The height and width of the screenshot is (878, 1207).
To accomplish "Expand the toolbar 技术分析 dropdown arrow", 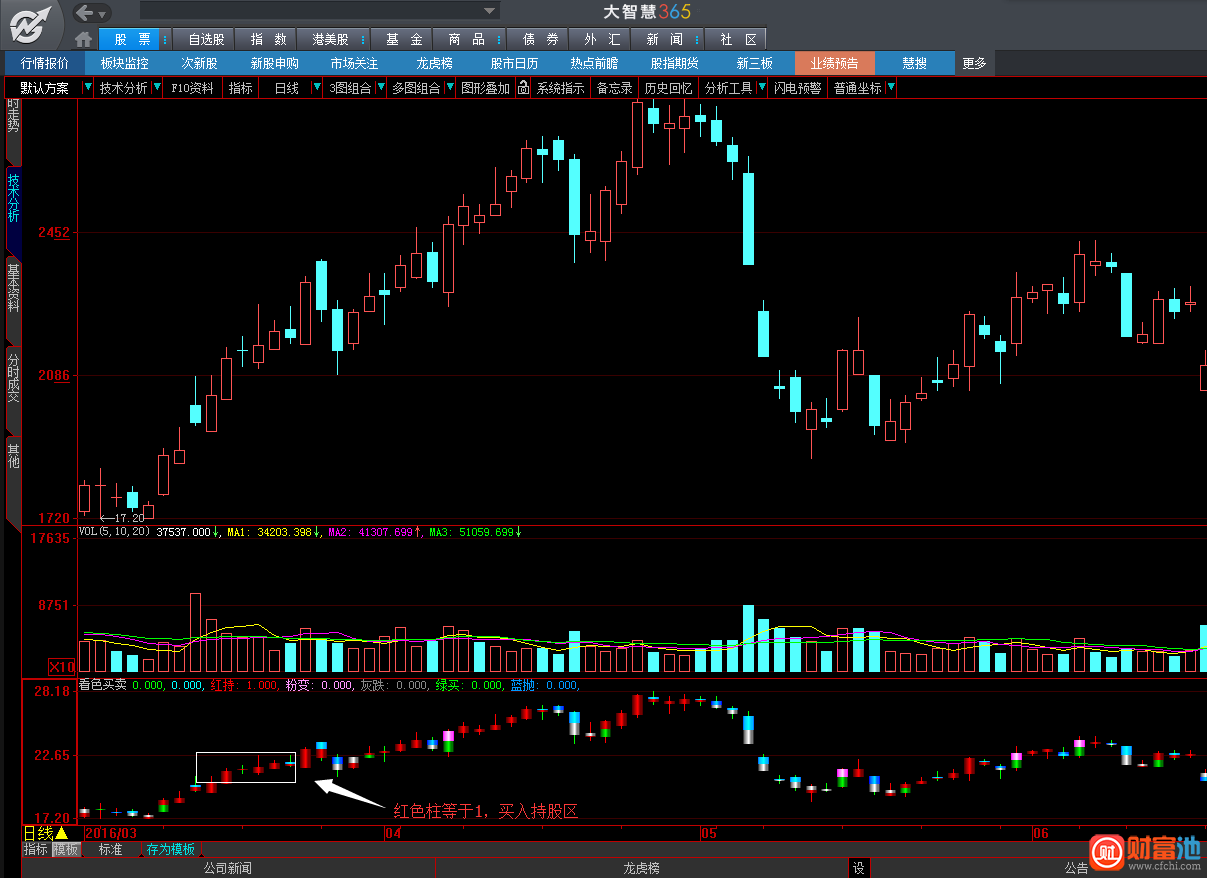I will point(157,88).
